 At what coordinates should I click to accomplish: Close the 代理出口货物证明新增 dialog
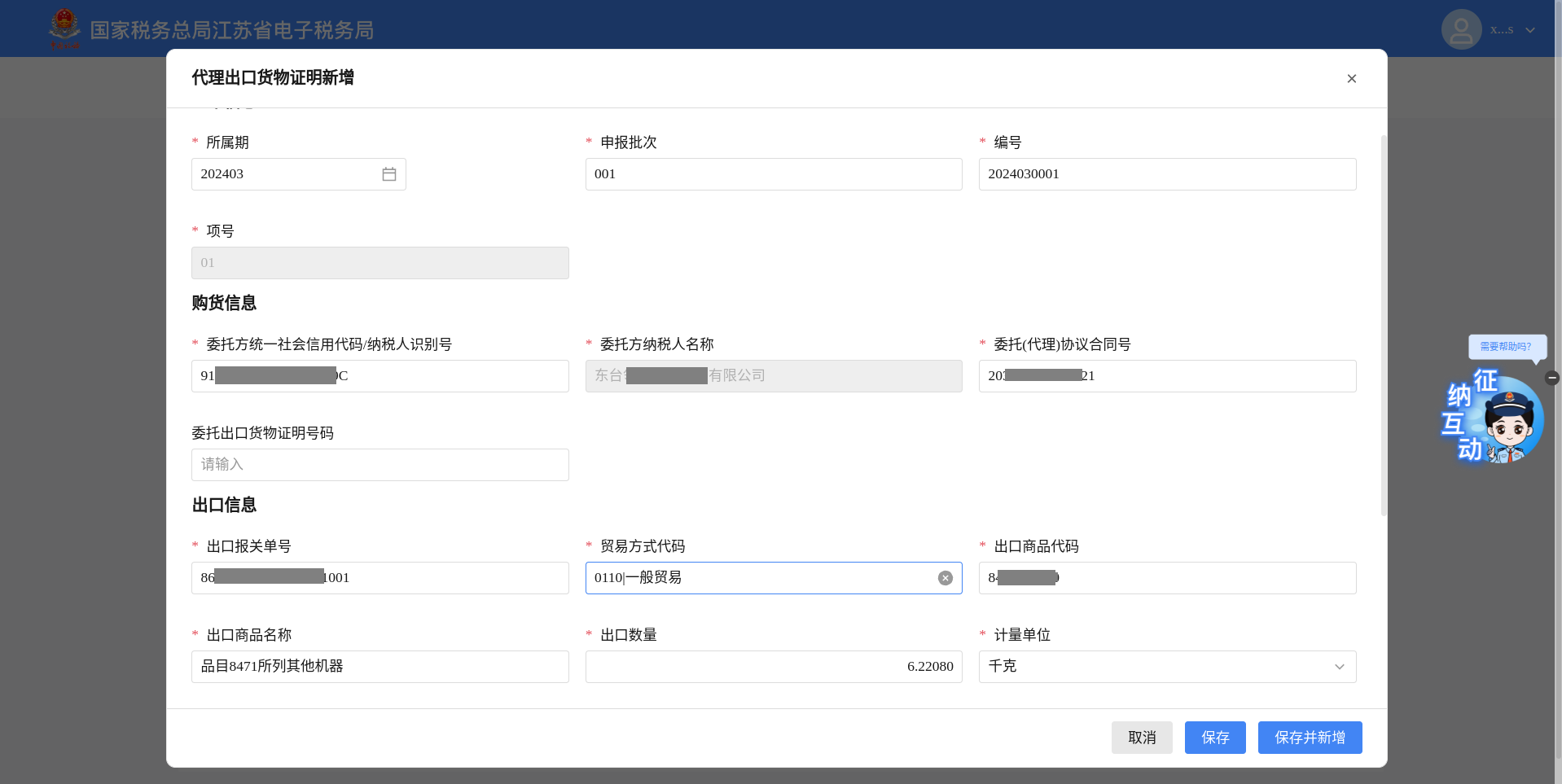coord(1351,79)
